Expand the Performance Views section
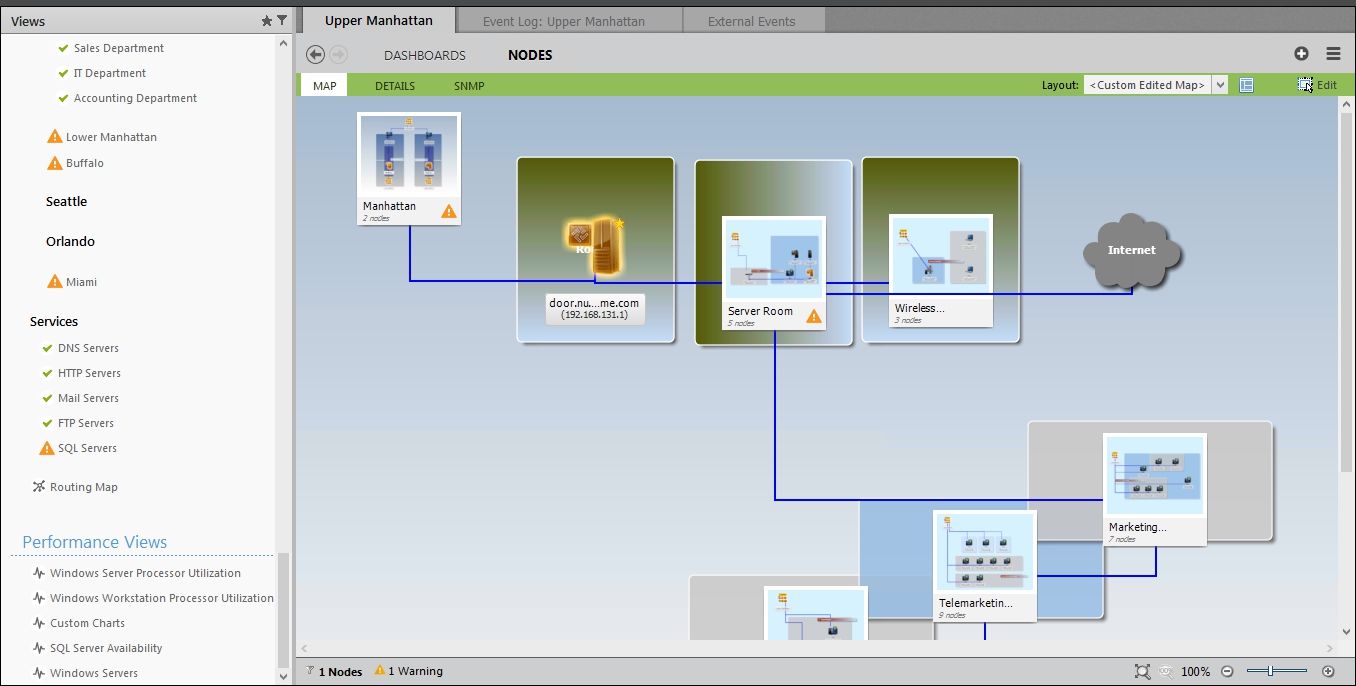 click(x=93, y=542)
